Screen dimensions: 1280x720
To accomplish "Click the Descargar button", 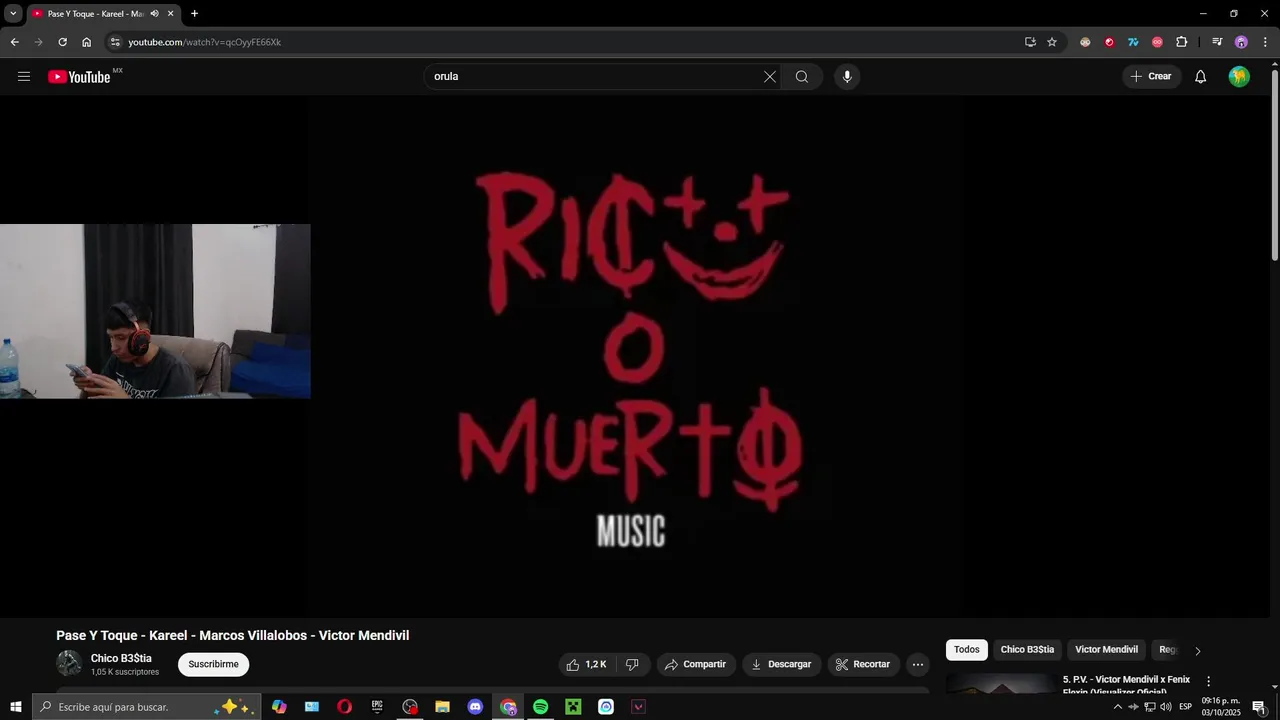I will pos(781,664).
